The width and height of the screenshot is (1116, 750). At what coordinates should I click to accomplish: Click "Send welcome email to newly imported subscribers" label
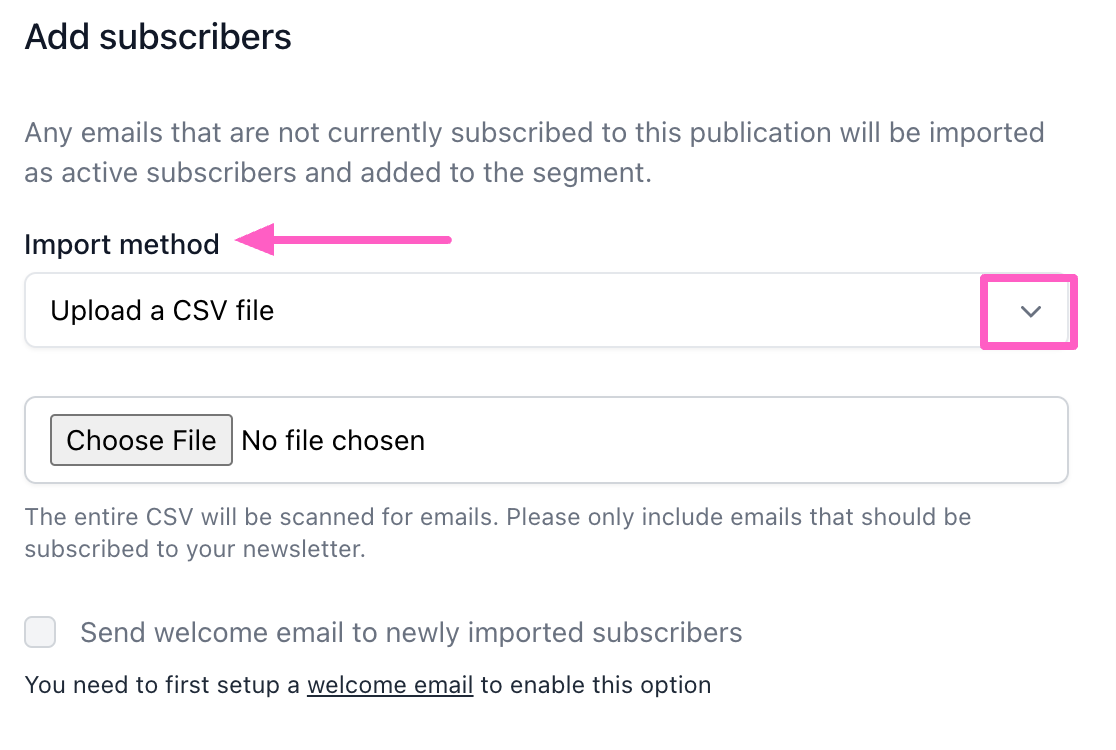click(x=411, y=632)
